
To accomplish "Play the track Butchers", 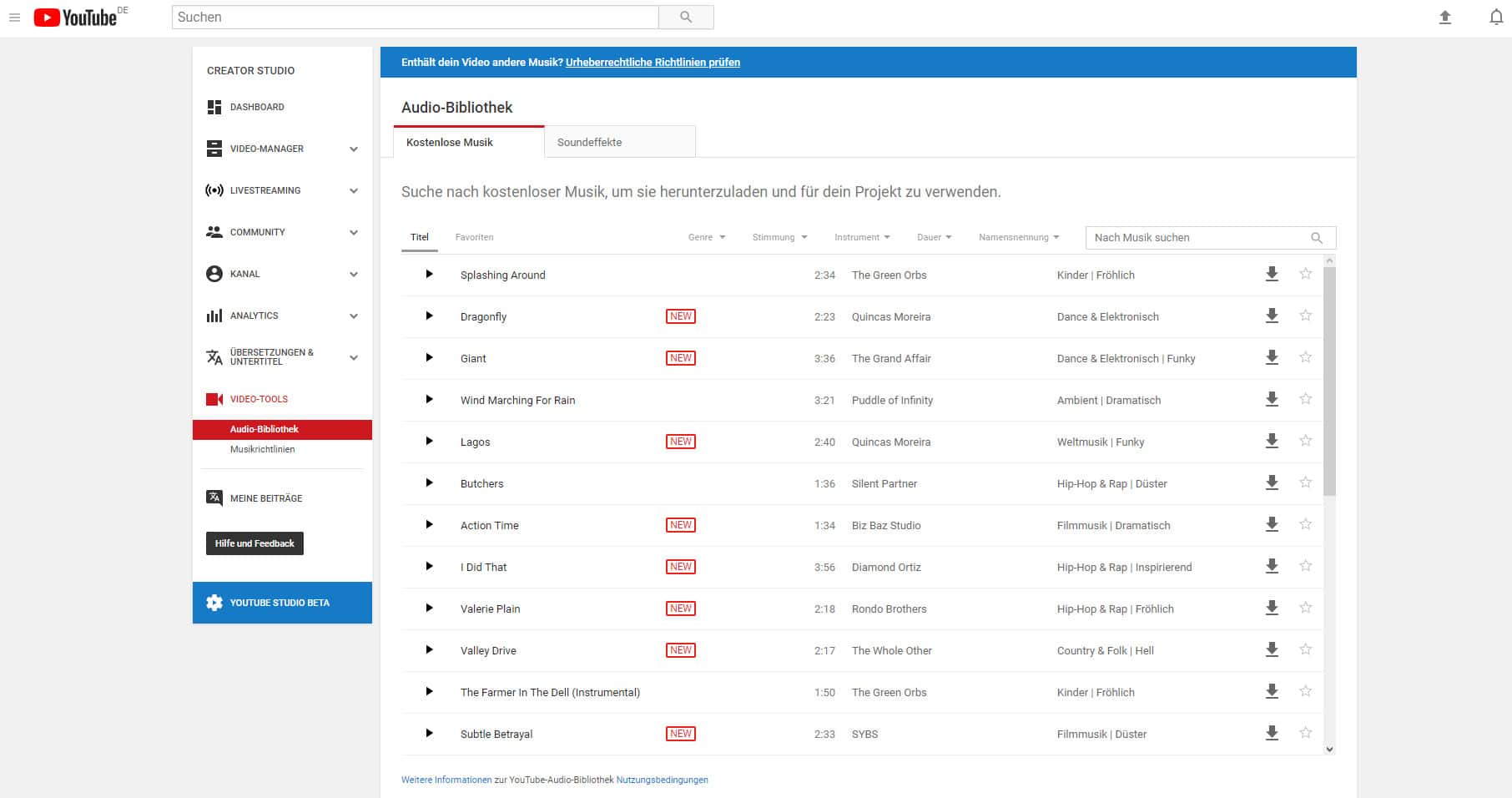I will pyautogui.click(x=429, y=482).
